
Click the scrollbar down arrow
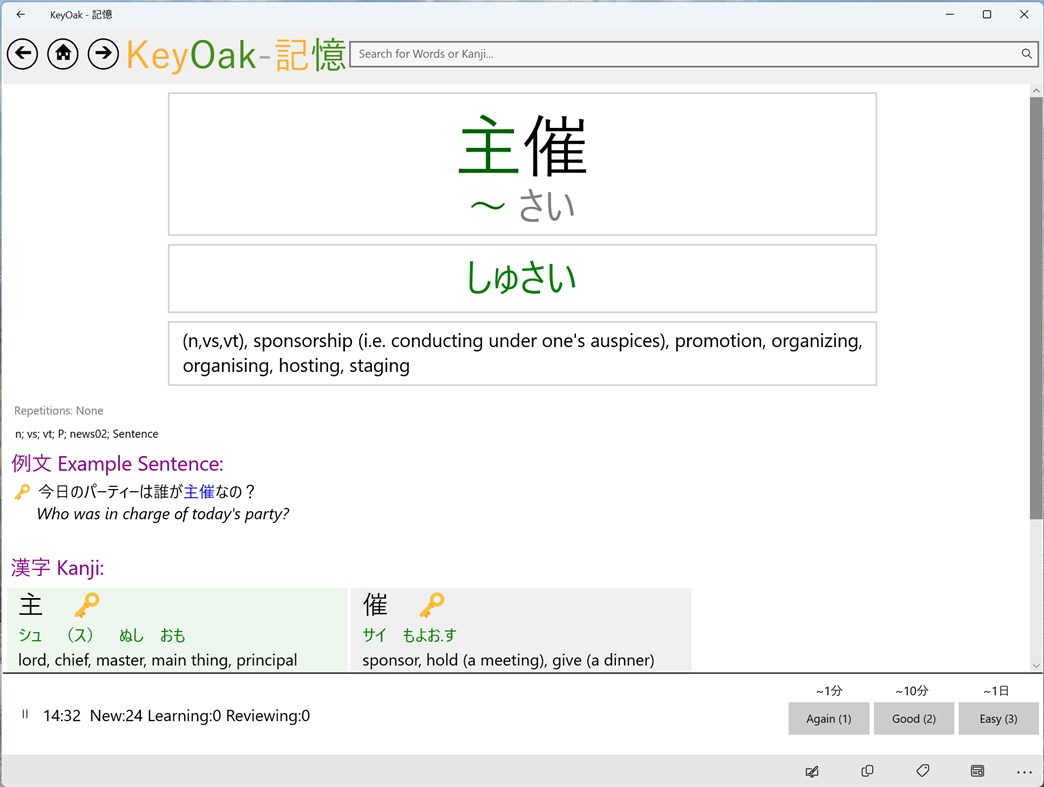pyautogui.click(x=1036, y=664)
